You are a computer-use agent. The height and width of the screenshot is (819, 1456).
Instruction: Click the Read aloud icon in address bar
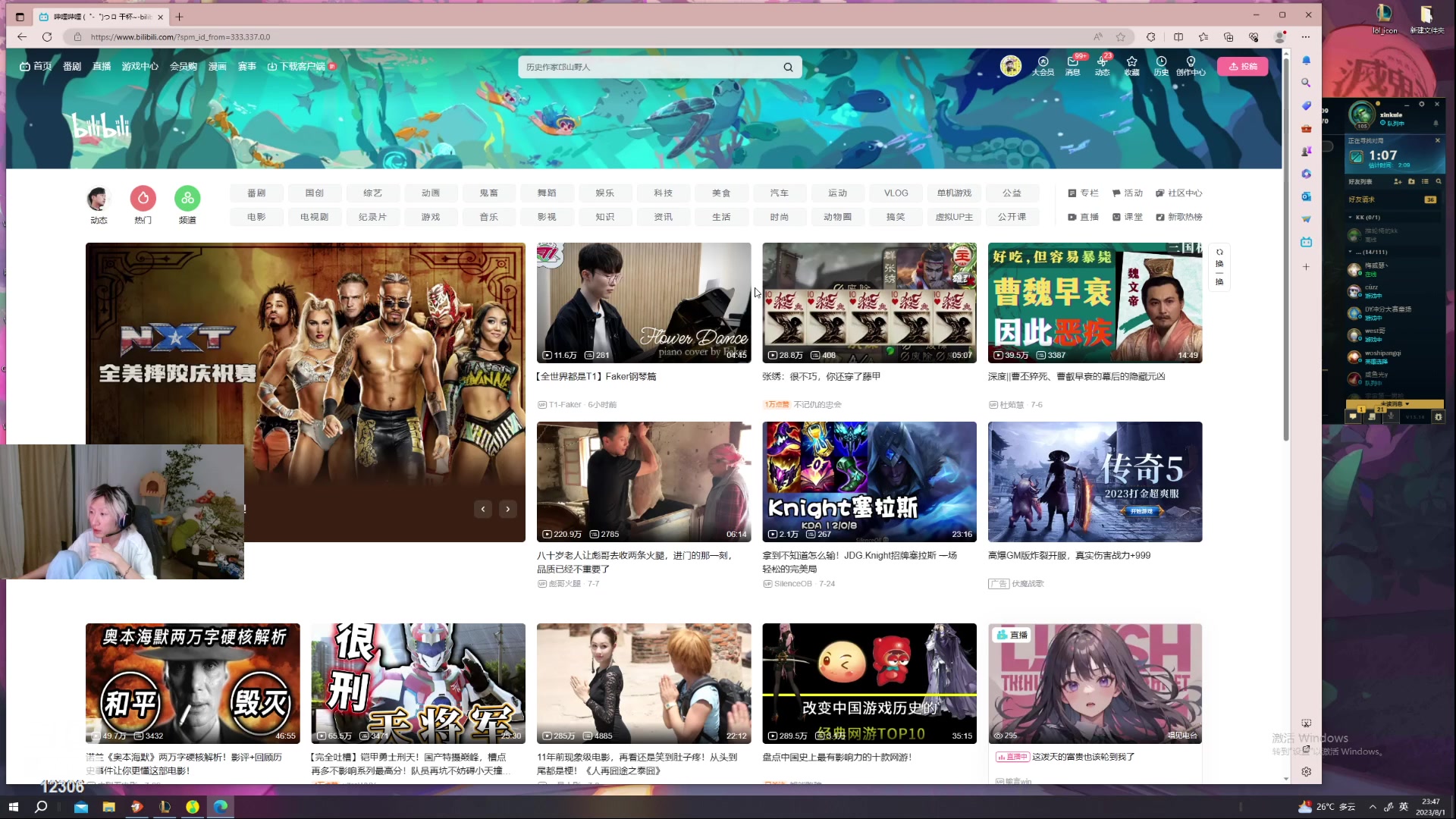coord(1097,36)
